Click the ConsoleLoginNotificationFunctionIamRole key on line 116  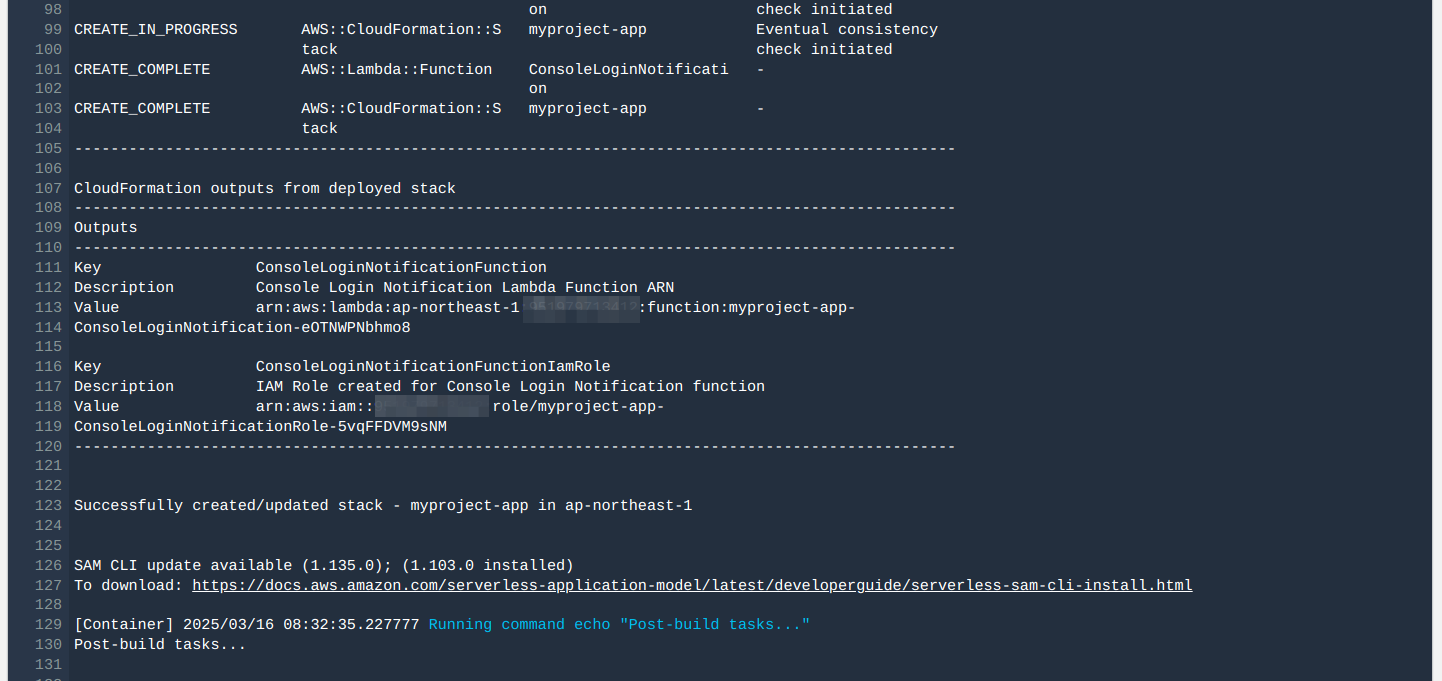click(x=432, y=366)
